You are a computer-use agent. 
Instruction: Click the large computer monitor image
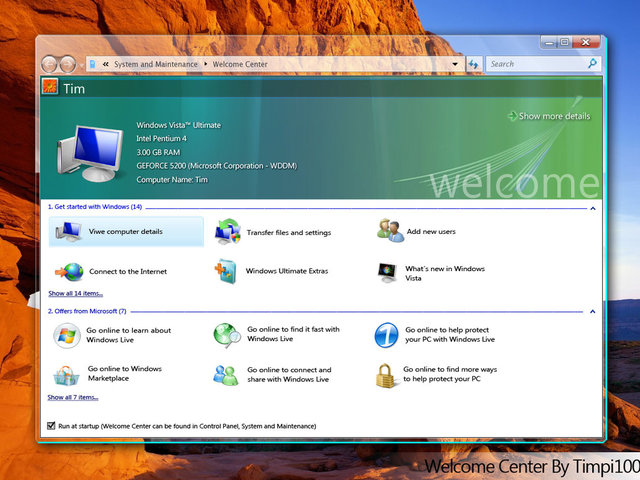tap(91, 154)
